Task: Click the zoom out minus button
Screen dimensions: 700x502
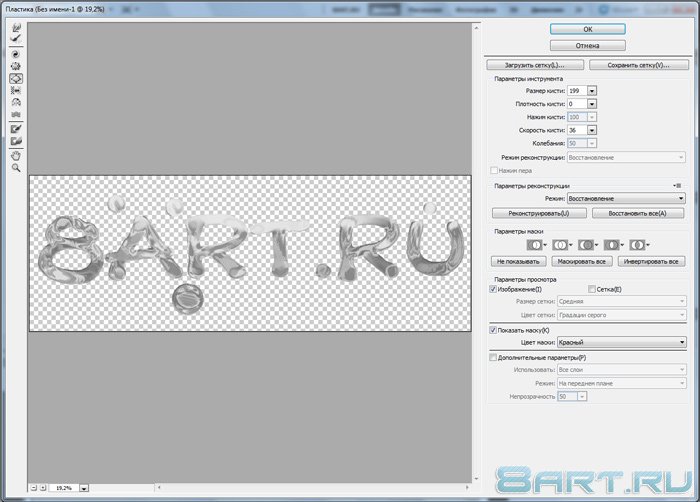Action: [x=34, y=488]
